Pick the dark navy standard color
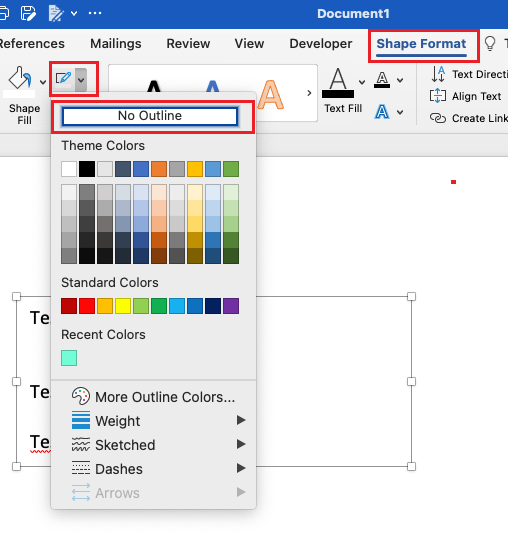The image size is (508, 551). (213, 306)
